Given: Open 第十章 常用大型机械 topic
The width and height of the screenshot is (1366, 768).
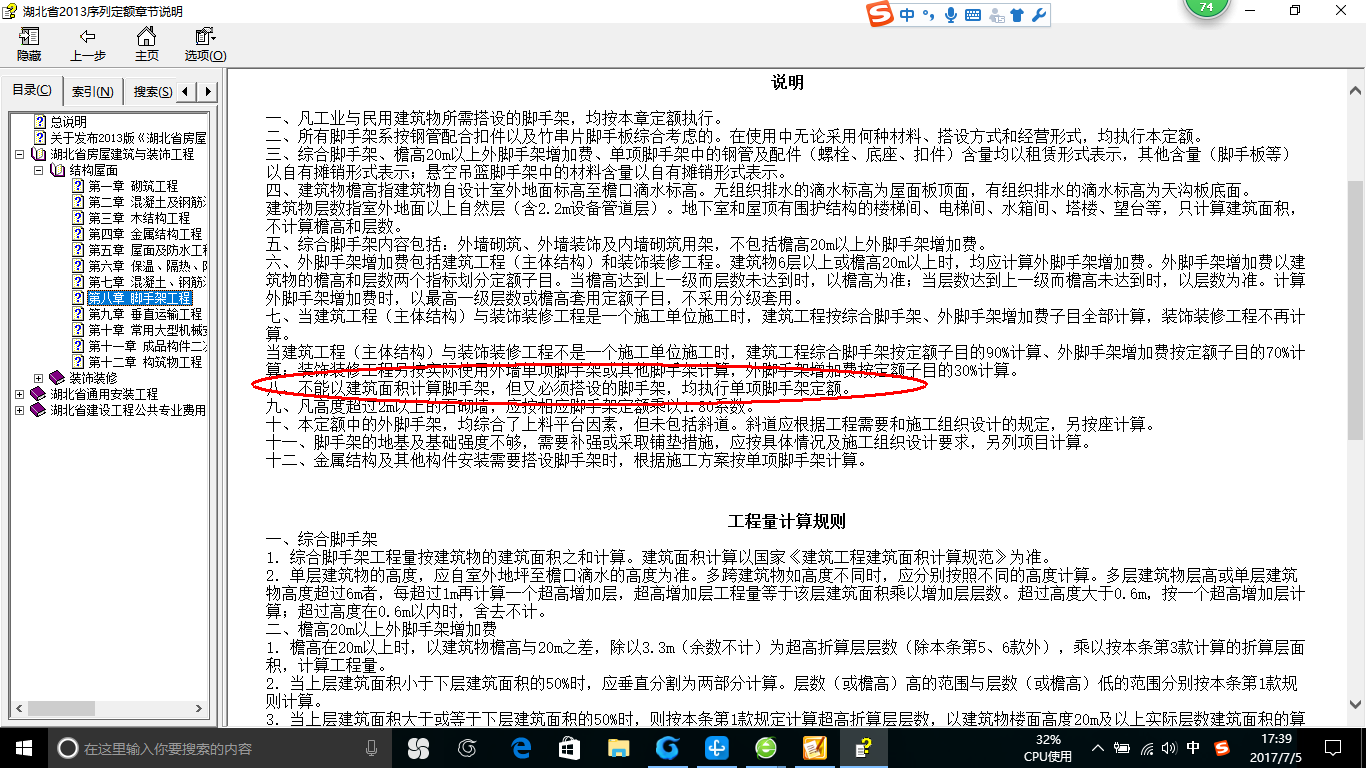Looking at the screenshot, I should 147,330.
